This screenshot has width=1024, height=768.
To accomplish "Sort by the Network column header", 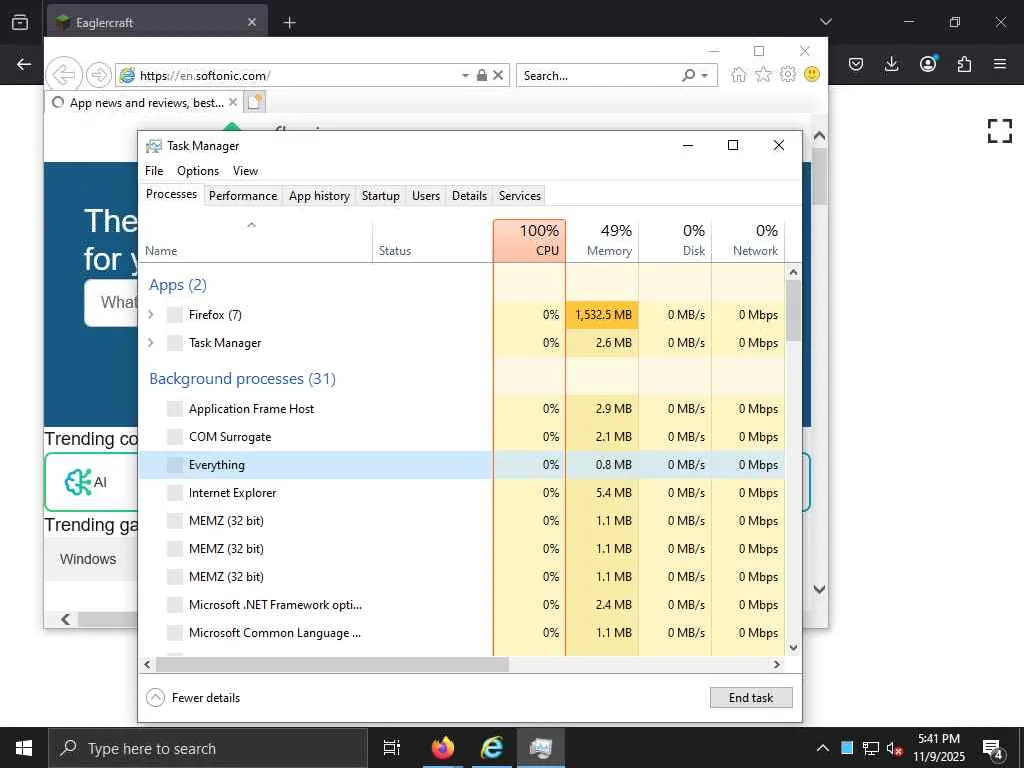I will pyautogui.click(x=748, y=240).
